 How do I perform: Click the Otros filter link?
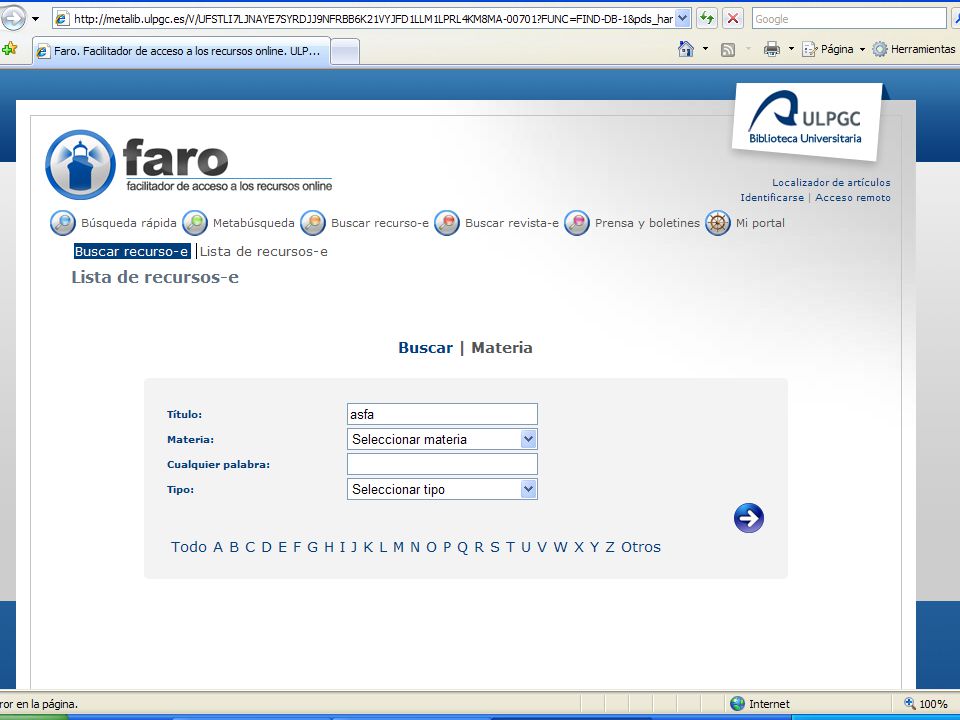(641, 547)
